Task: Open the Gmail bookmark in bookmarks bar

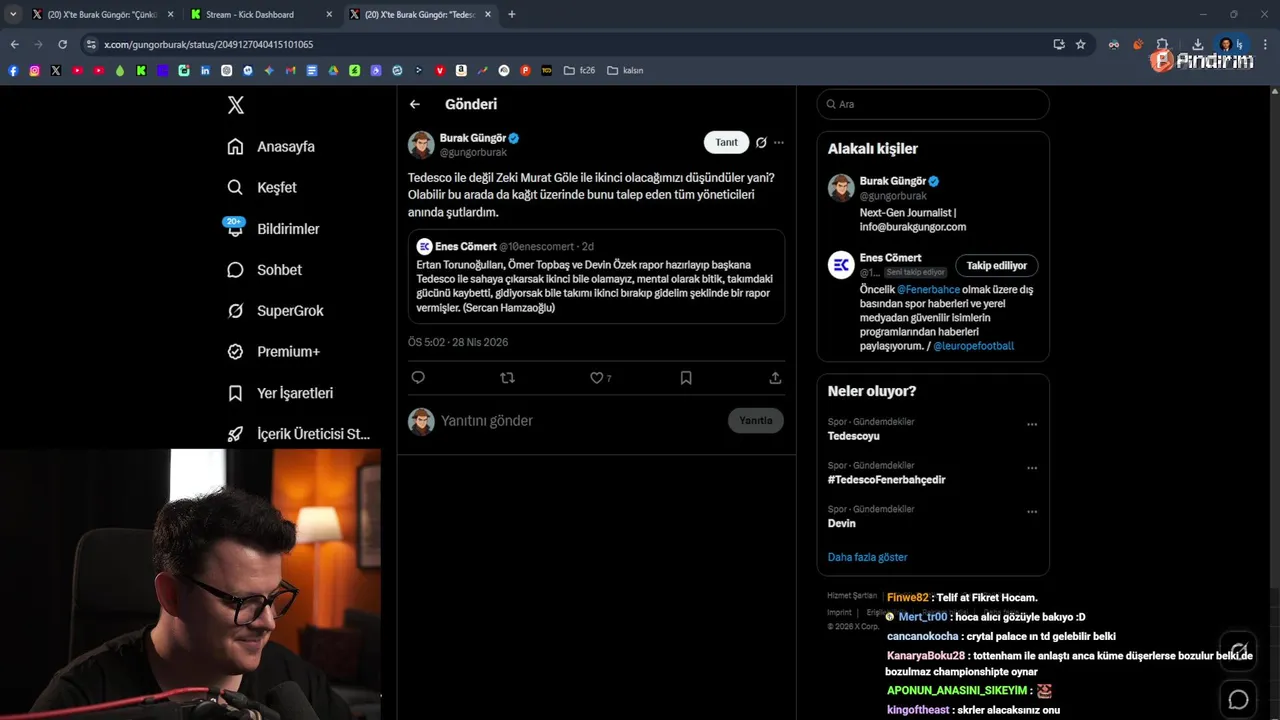Action: [x=291, y=71]
